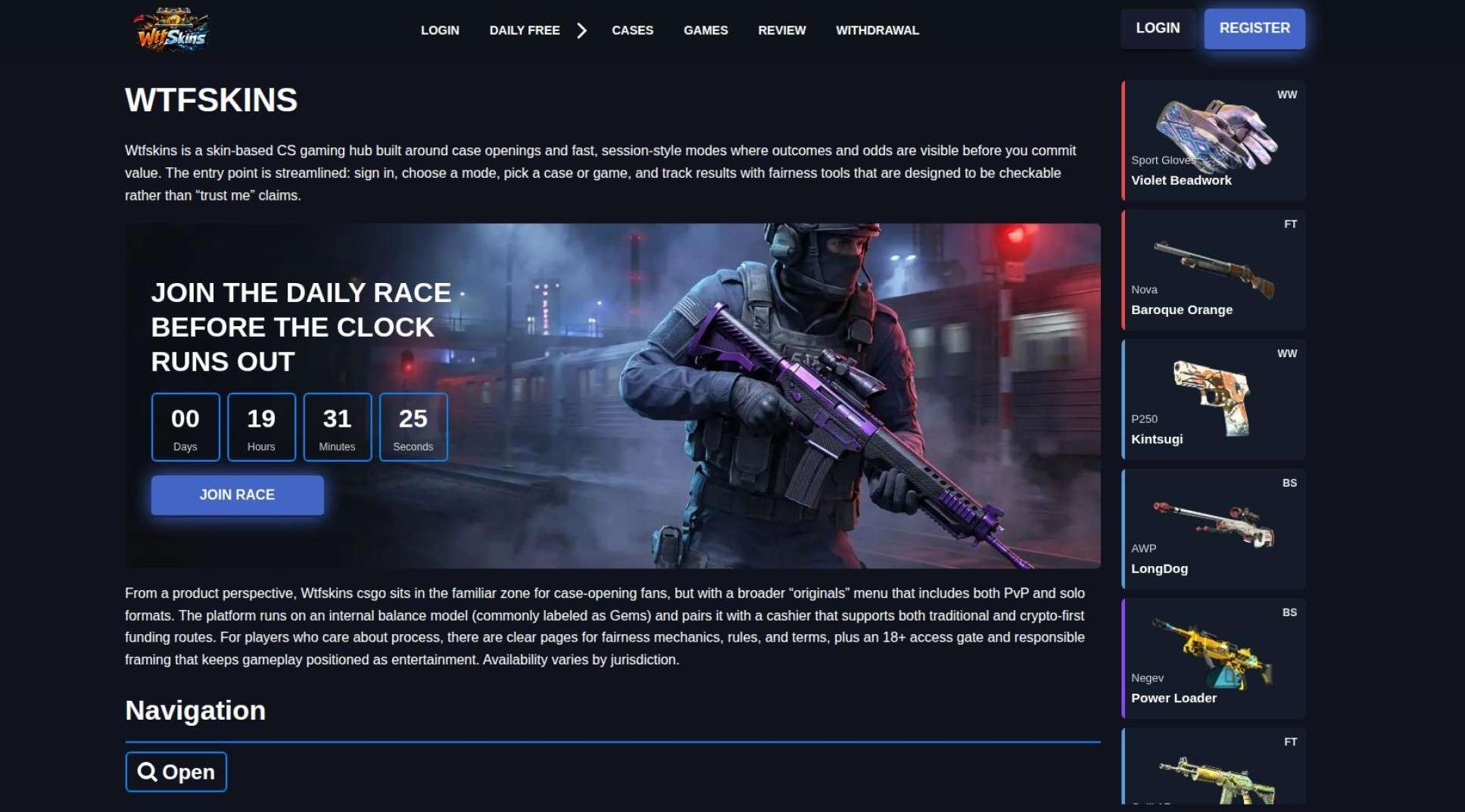This screenshot has width=1465, height=812.
Task: Click the Minutes countdown box
Action: (337, 427)
